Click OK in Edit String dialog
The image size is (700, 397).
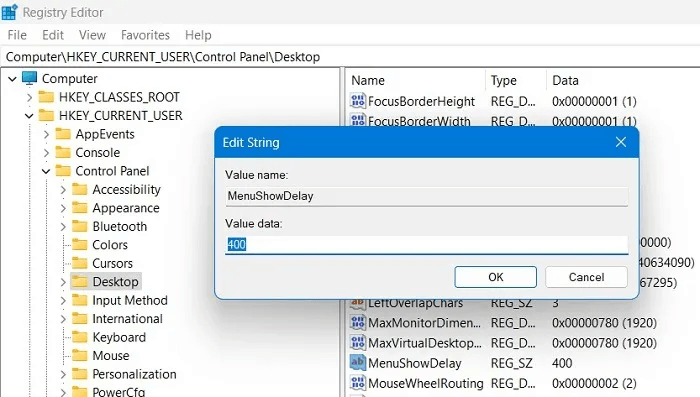pyautogui.click(x=496, y=277)
